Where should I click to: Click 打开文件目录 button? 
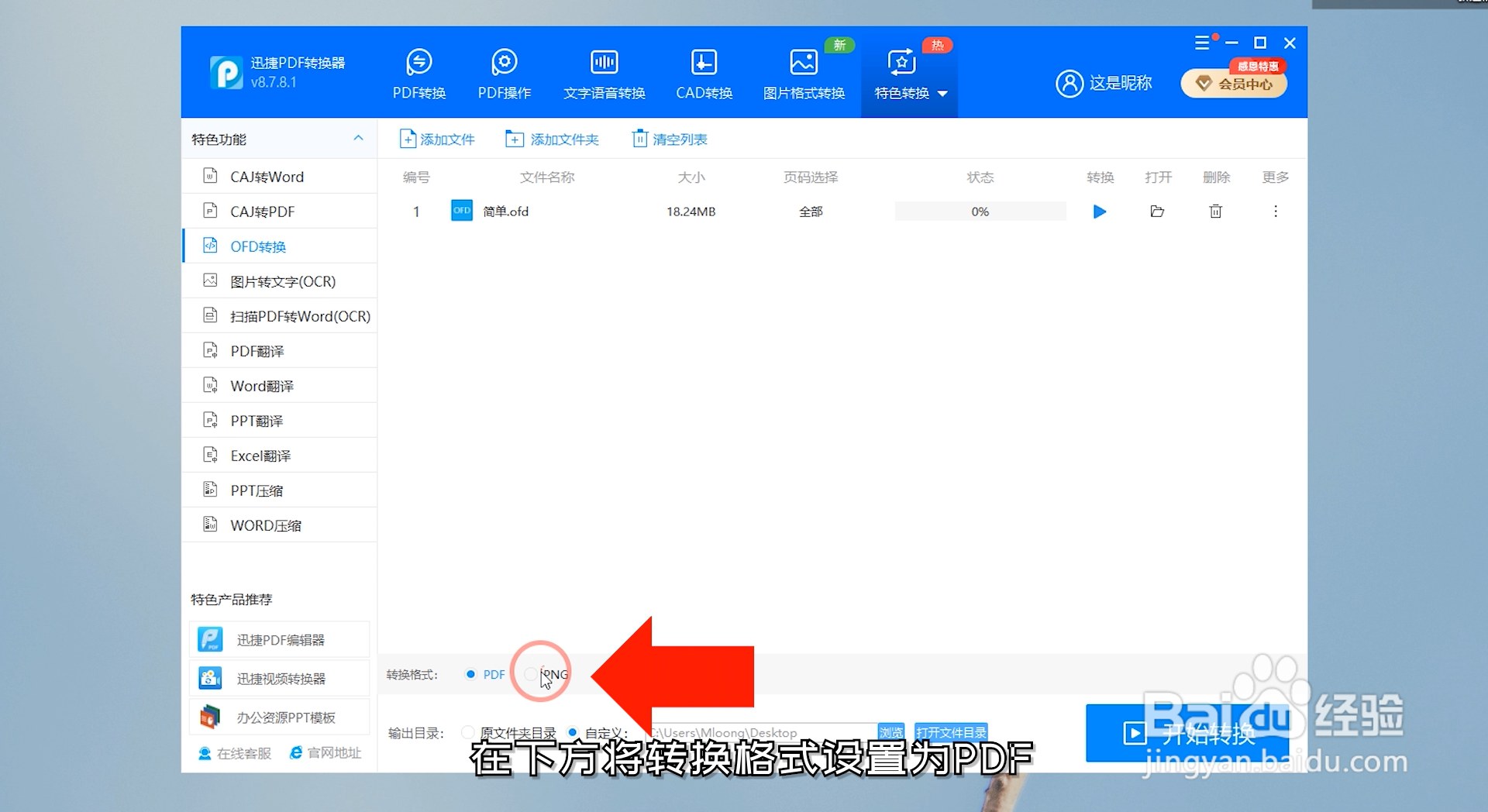point(951,732)
